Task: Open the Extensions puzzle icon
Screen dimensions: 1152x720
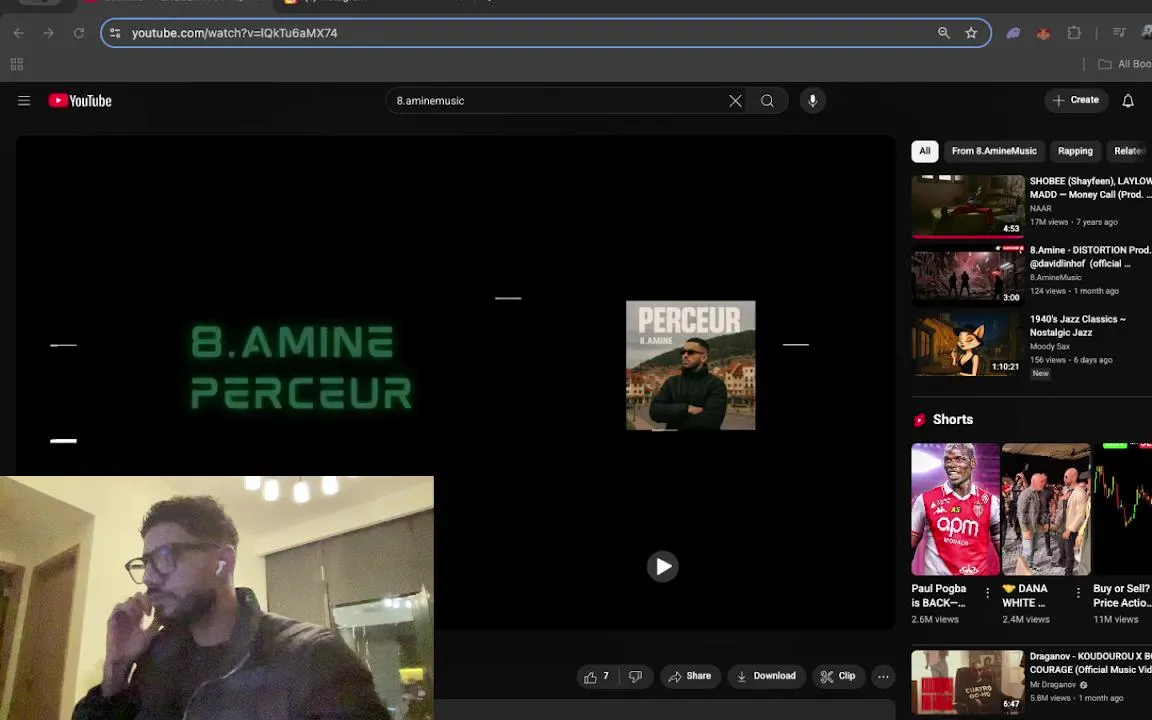Action: pos(1074,33)
